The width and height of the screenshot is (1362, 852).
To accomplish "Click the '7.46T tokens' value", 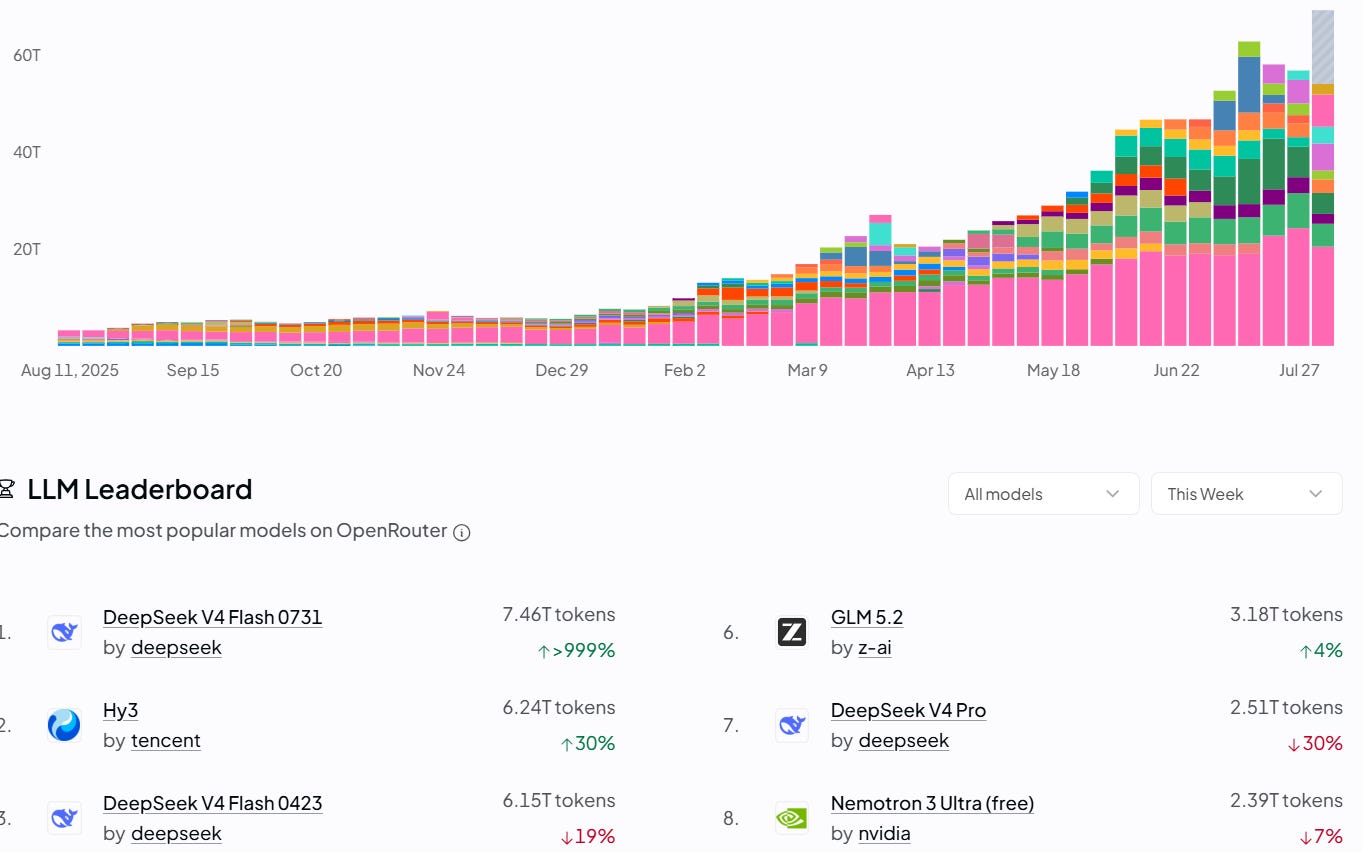I will pyautogui.click(x=559, y=614).
